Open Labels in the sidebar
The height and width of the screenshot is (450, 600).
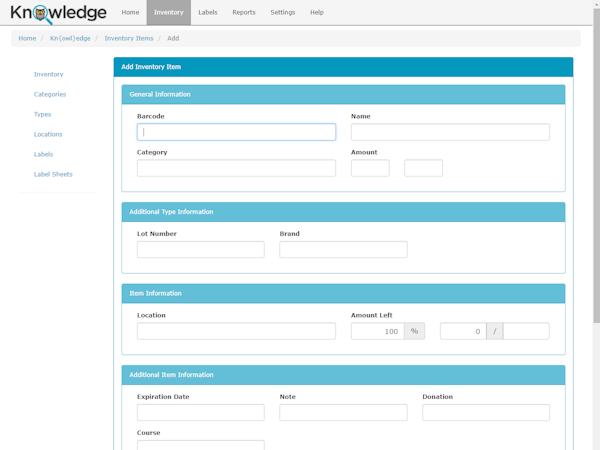[x=44, y=154]
